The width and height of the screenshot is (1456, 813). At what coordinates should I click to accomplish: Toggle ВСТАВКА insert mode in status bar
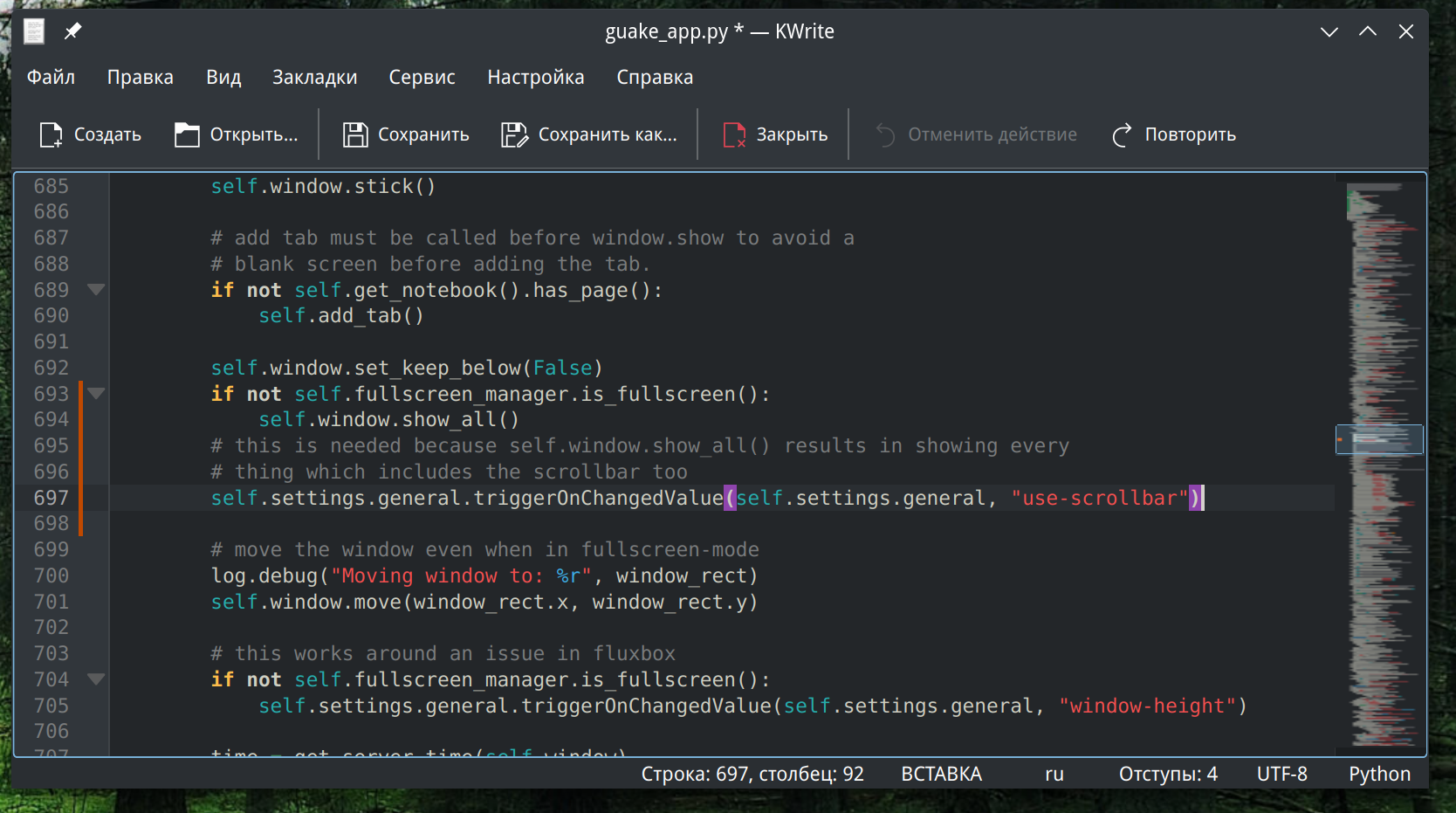pos(941,774)
